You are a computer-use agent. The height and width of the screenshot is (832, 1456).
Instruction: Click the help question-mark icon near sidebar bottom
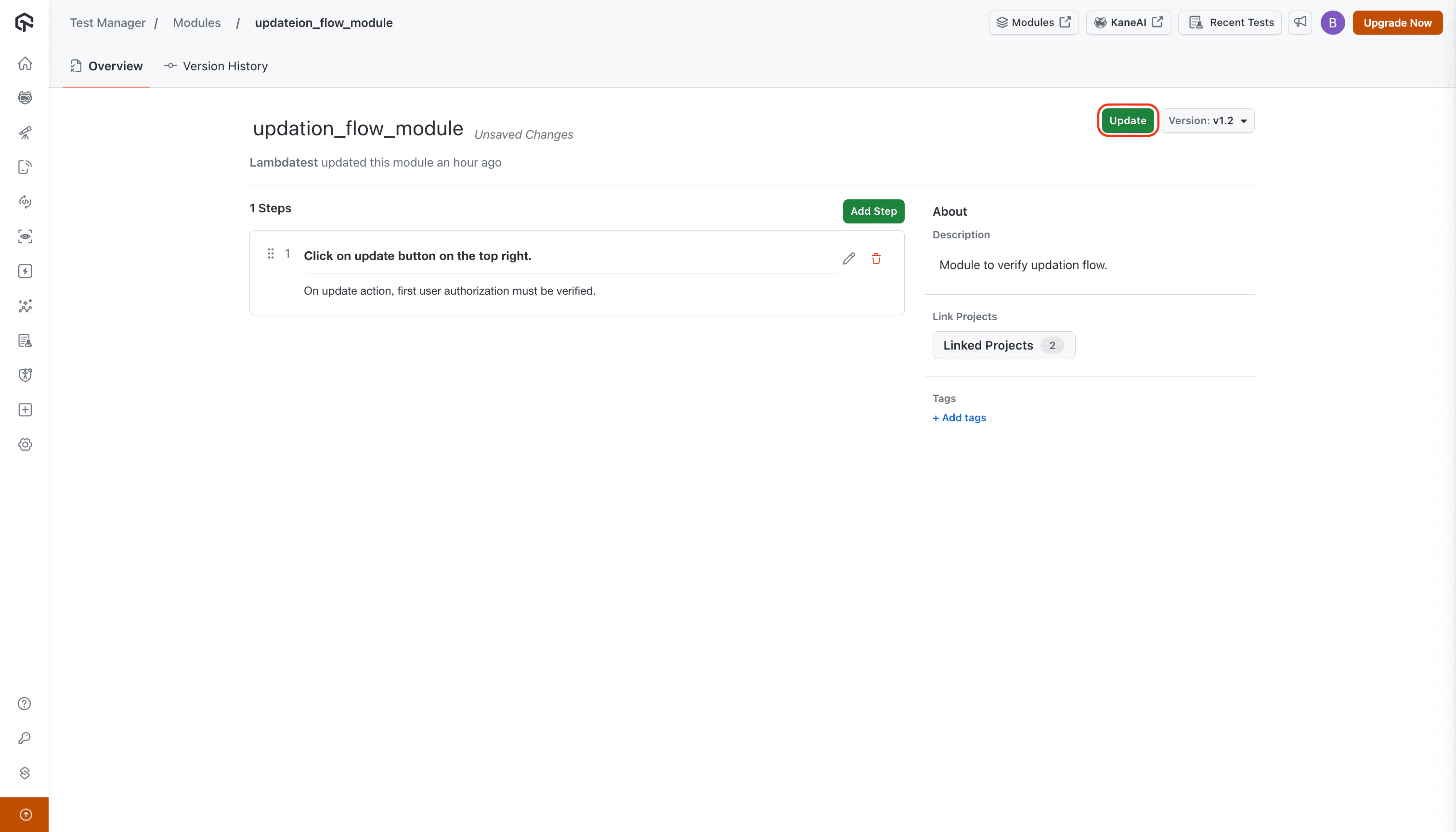coord(24,703)
